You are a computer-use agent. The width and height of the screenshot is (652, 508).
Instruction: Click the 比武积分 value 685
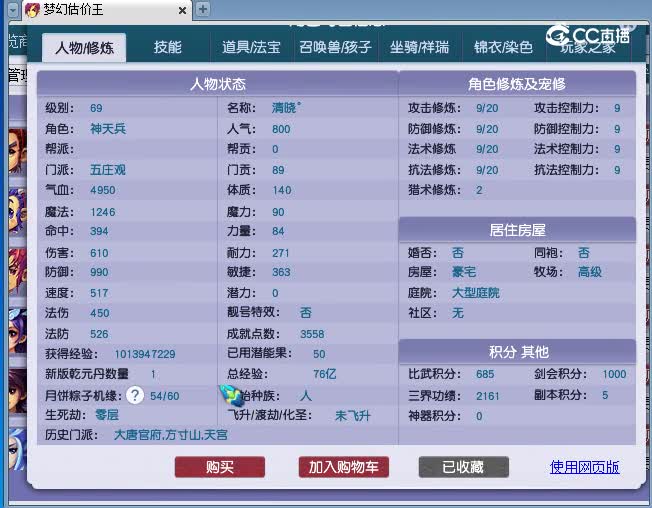[x=485, y=374]
